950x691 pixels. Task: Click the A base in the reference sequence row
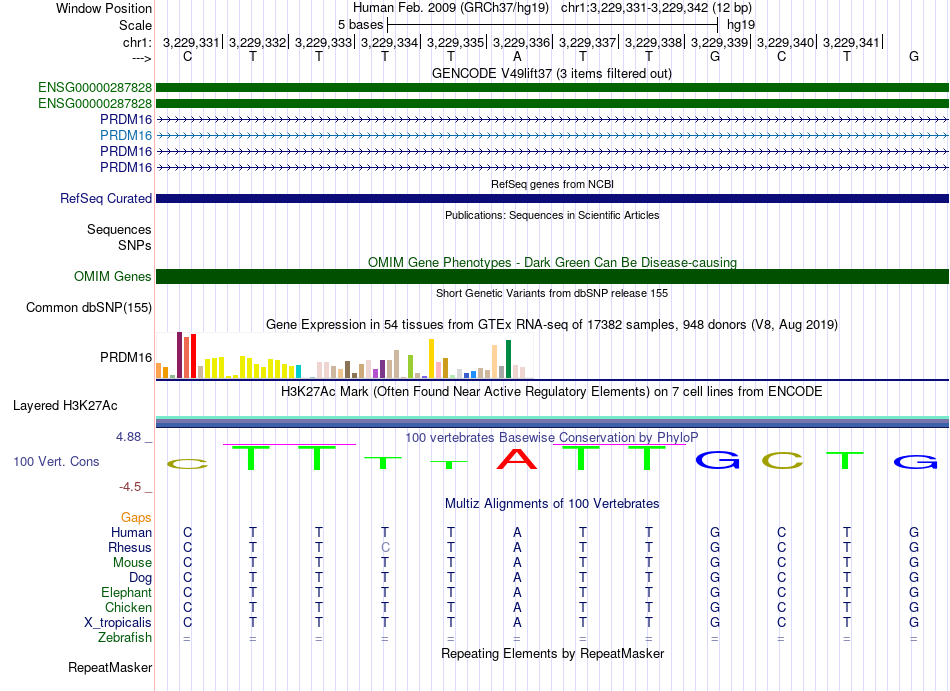tap(517, 56)
